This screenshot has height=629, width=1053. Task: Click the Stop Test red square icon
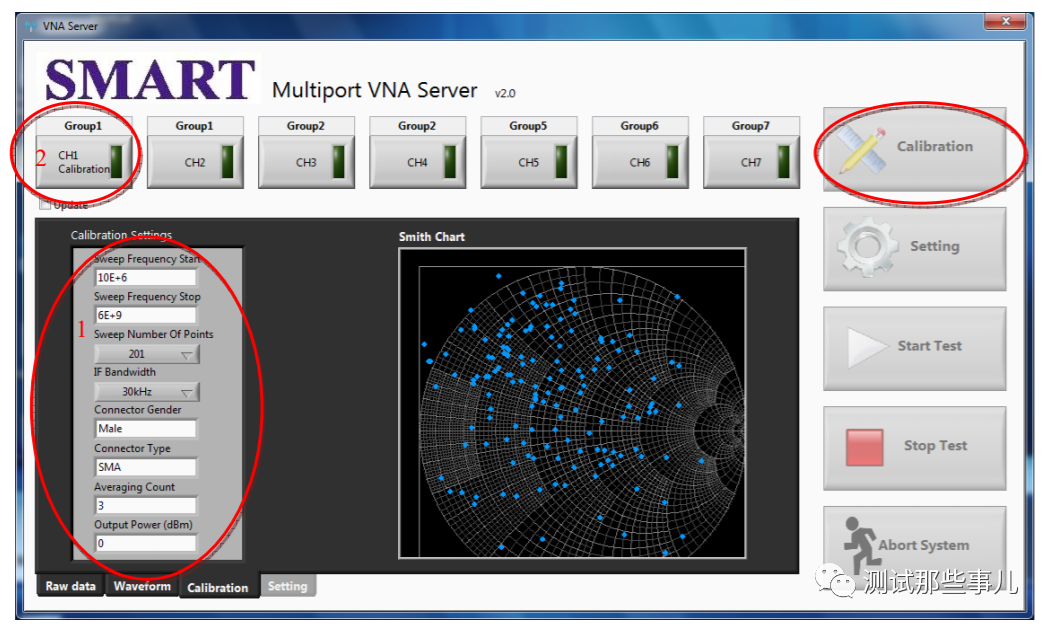click(864, 447)
